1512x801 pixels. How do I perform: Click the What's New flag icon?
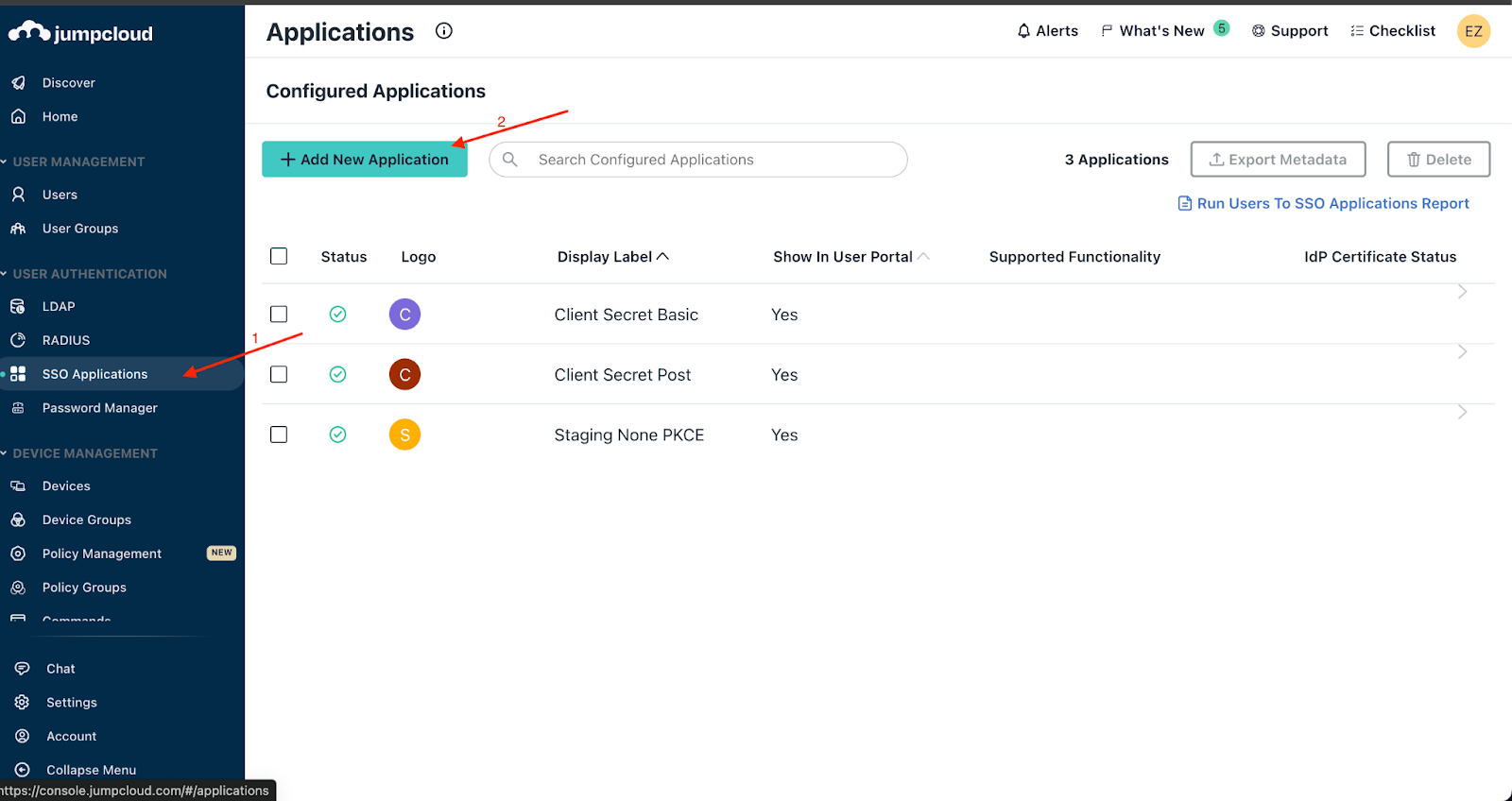(1107, 31)
